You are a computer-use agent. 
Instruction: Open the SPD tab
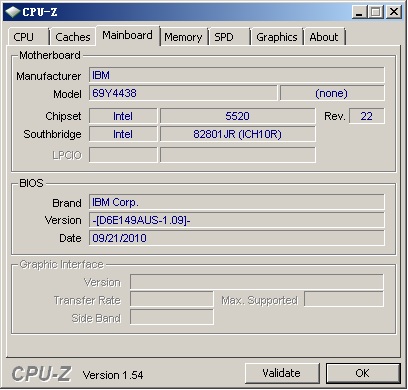229,37
